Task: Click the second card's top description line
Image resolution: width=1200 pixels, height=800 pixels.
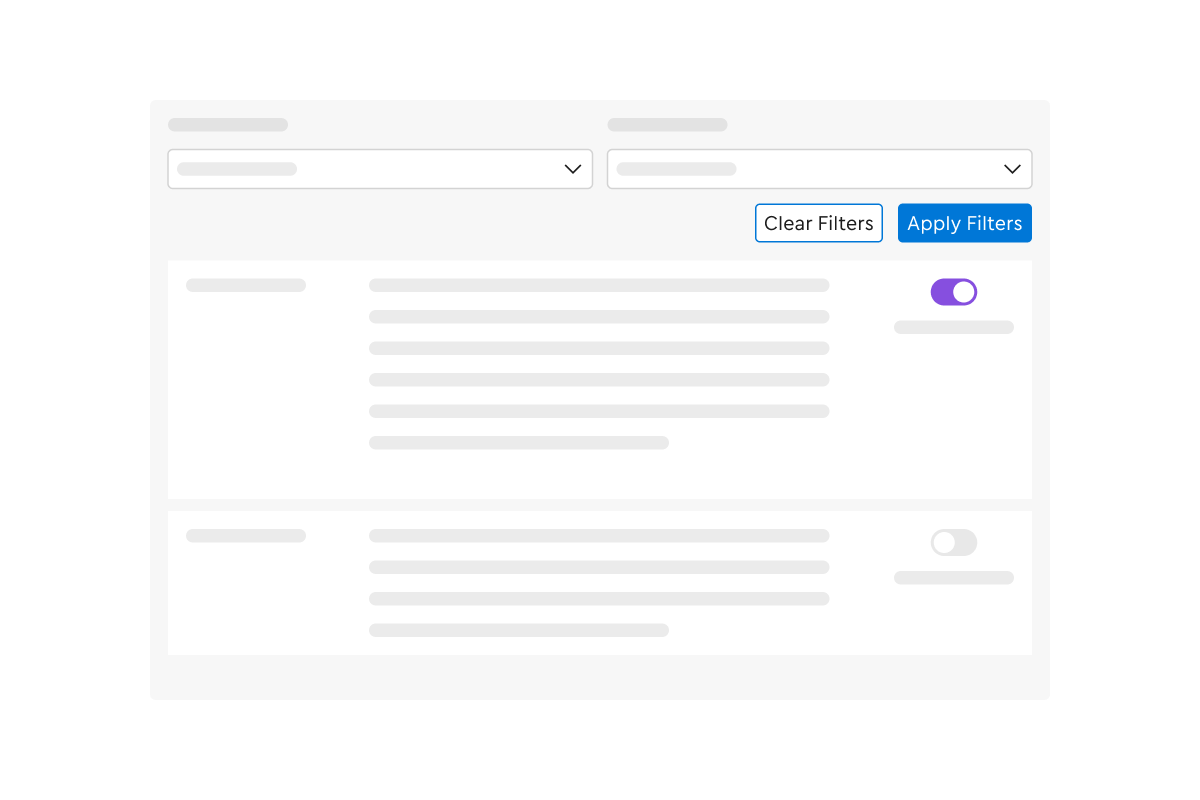Action: point(599,536)
